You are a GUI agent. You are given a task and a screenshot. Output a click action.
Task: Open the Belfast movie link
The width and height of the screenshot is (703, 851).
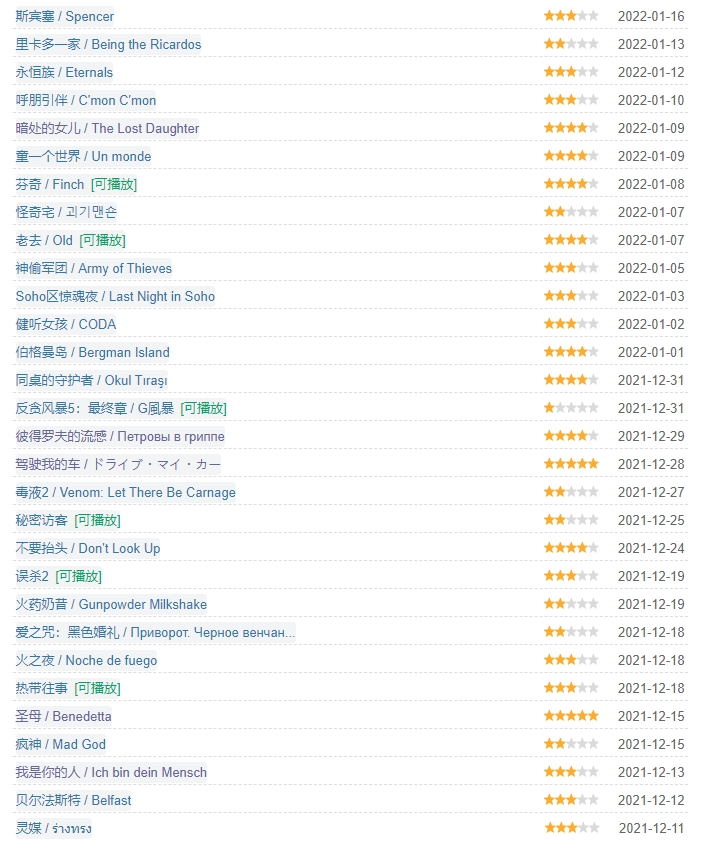click(73, 801)
